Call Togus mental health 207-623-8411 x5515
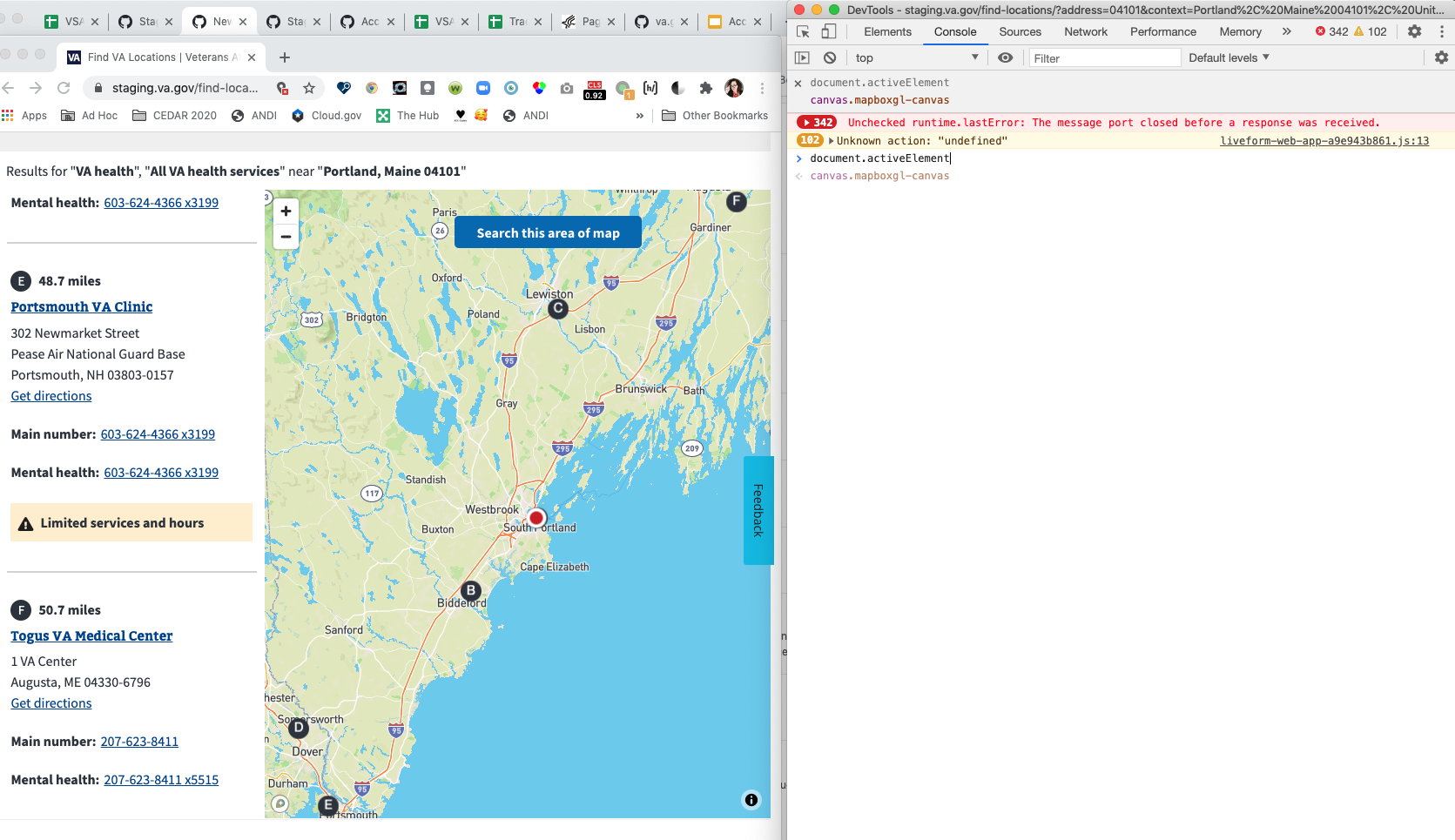This screenshot has height=840, width=1455. 161,780
